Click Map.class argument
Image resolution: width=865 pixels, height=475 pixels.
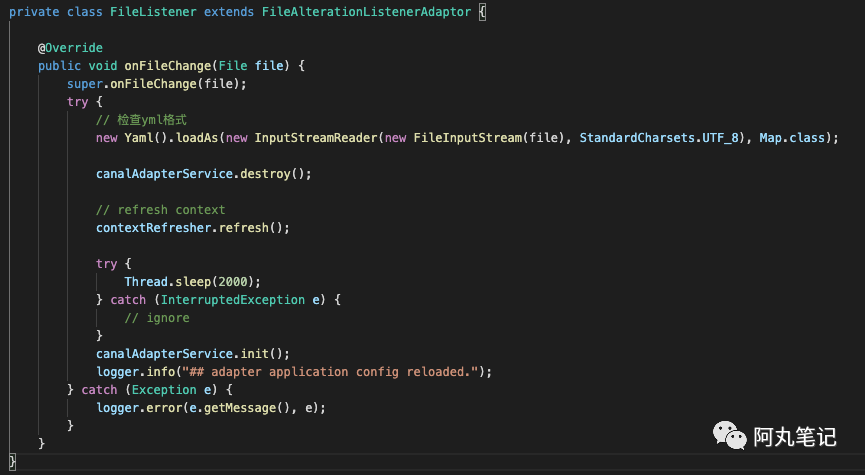click(792, 138)
